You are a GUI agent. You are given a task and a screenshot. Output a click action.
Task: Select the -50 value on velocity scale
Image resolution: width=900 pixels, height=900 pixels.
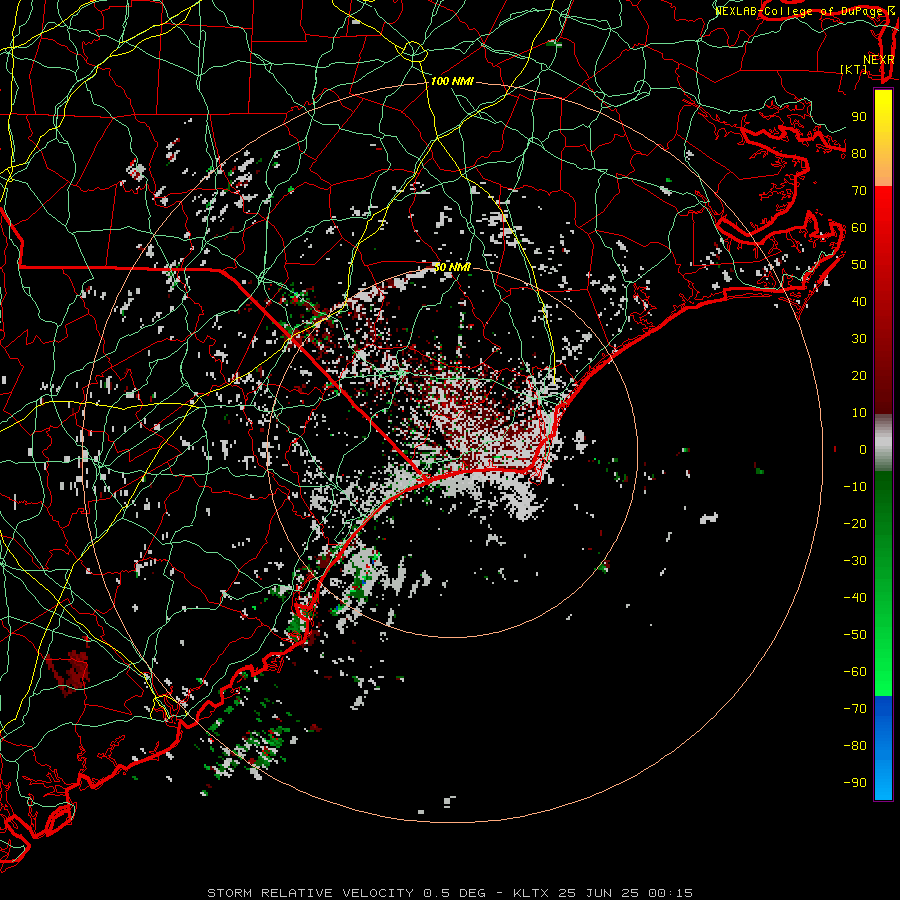pyautogui.click(x=855, y=635)
